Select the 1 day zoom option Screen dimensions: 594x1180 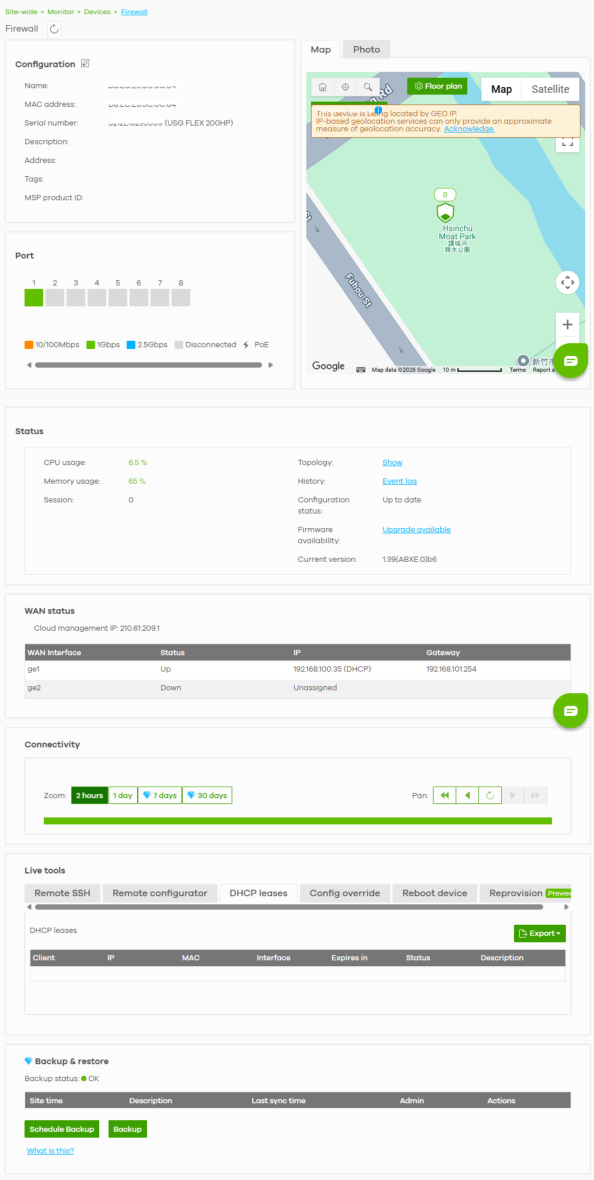coord(123,795)
